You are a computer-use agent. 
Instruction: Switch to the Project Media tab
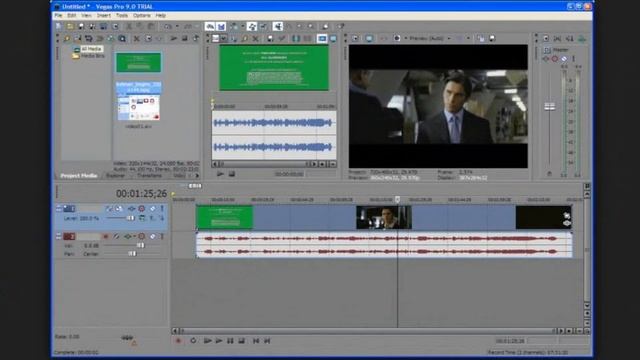(79, 176)
